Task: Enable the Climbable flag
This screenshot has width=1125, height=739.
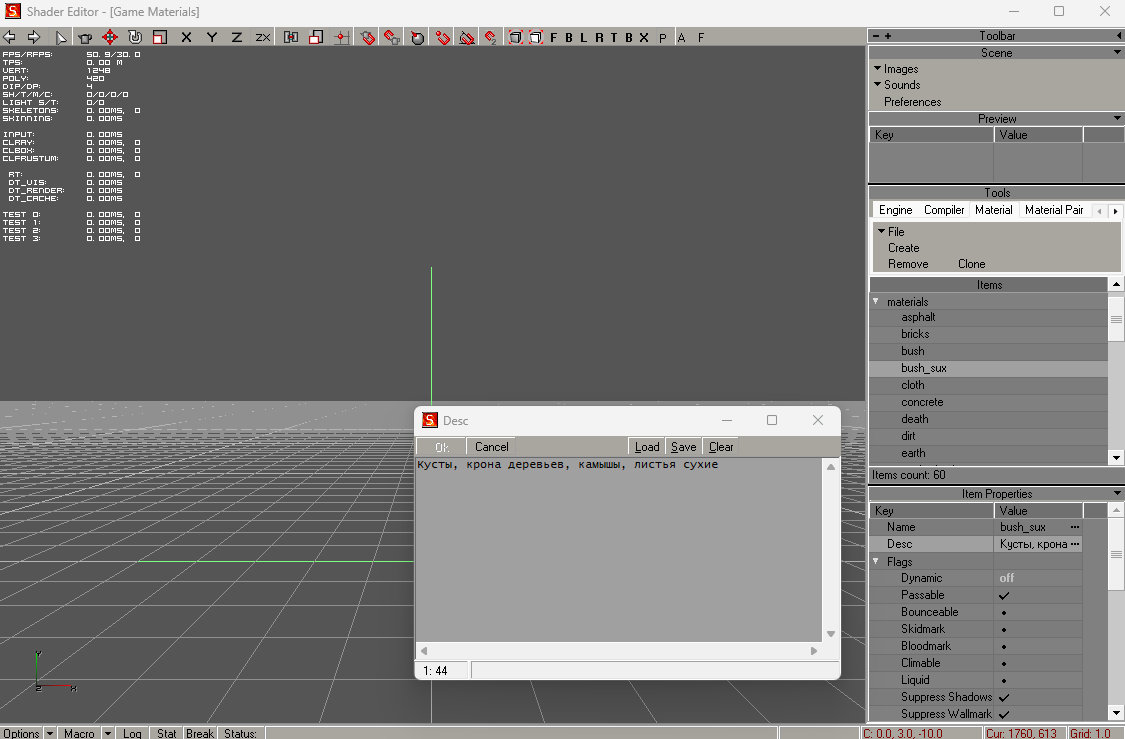Action: 1004,664
